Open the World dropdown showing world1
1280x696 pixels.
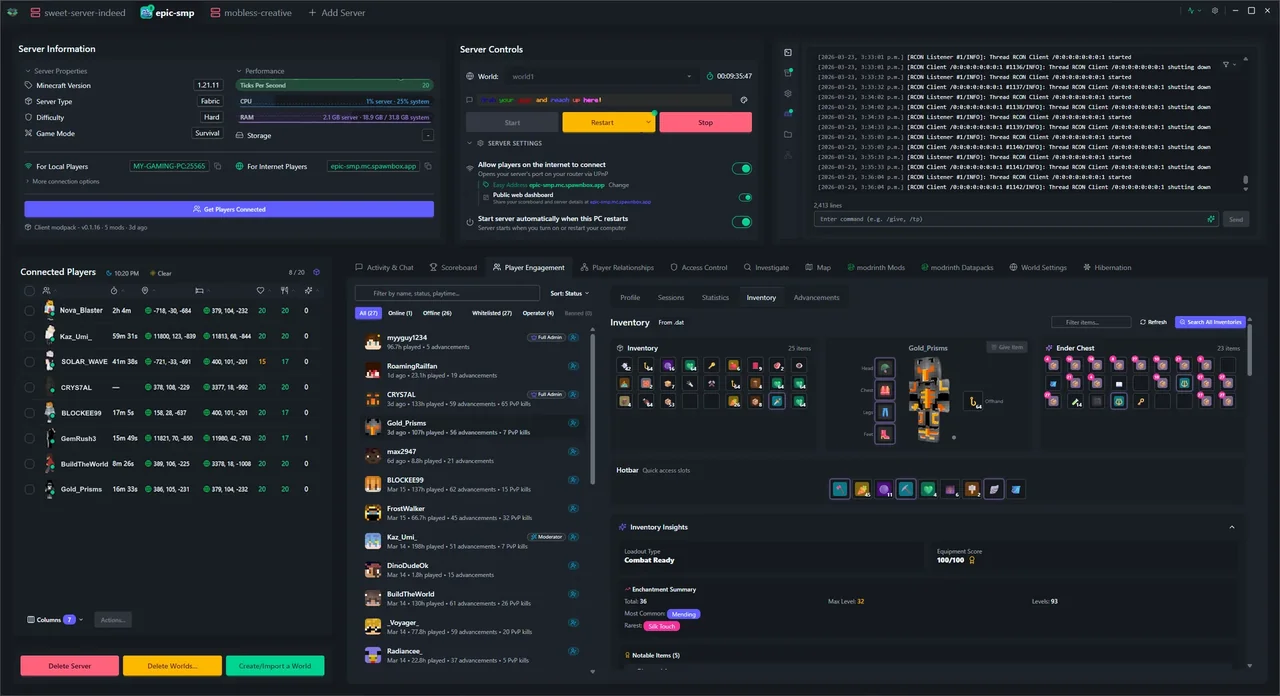(x=602, y=76)
